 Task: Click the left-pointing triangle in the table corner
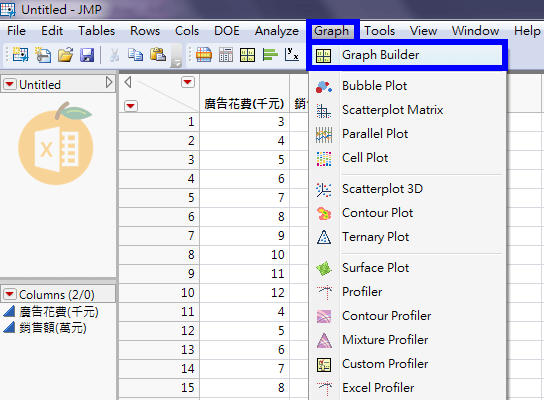click(128, 82)
